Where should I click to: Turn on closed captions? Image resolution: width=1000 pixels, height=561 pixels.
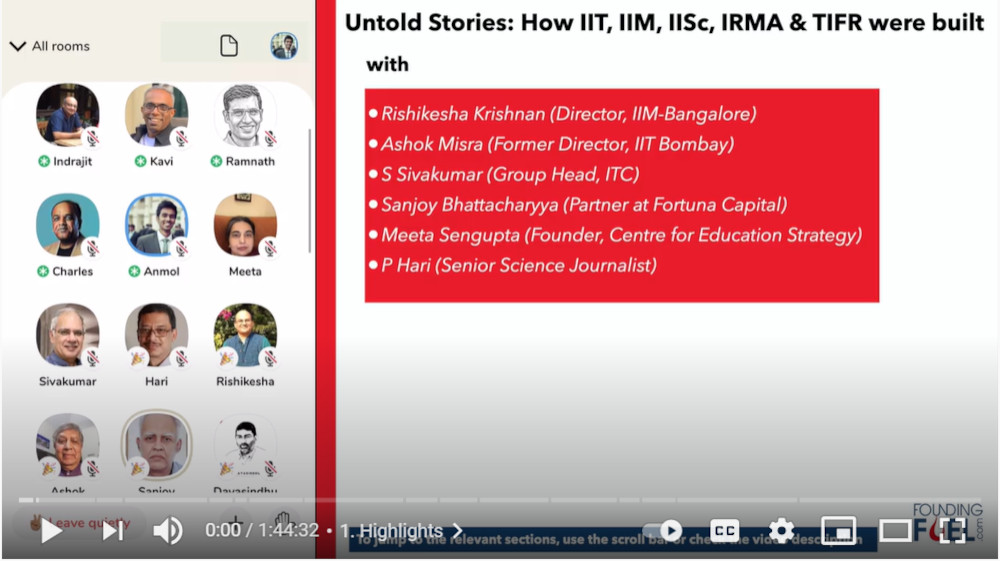724,530
